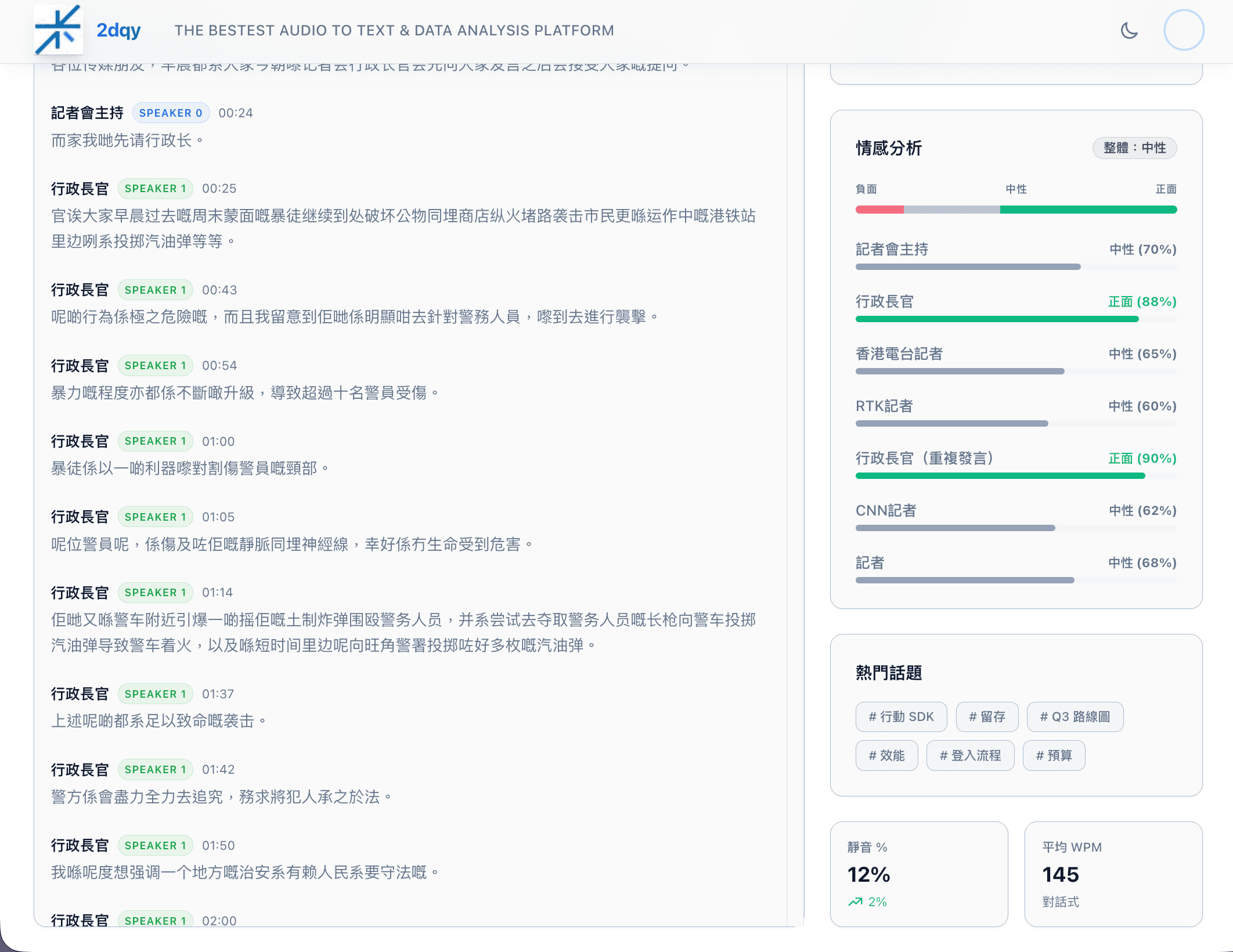
Task: Open the 2dqy brand name link
Action: (x=118, y=30)
